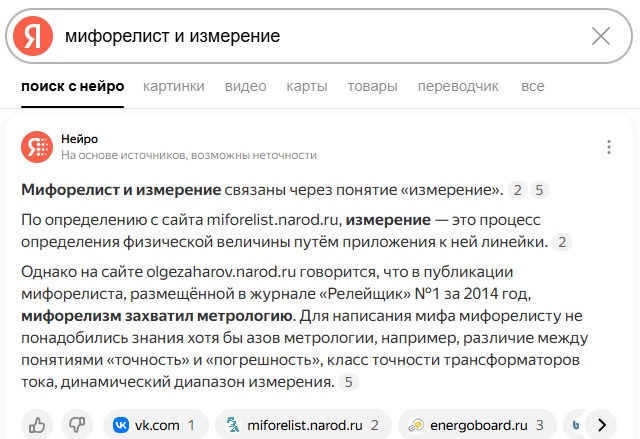The image size is (640, 439).
Task: Like the Neuro answer with thumbs up
Action: 37,425
